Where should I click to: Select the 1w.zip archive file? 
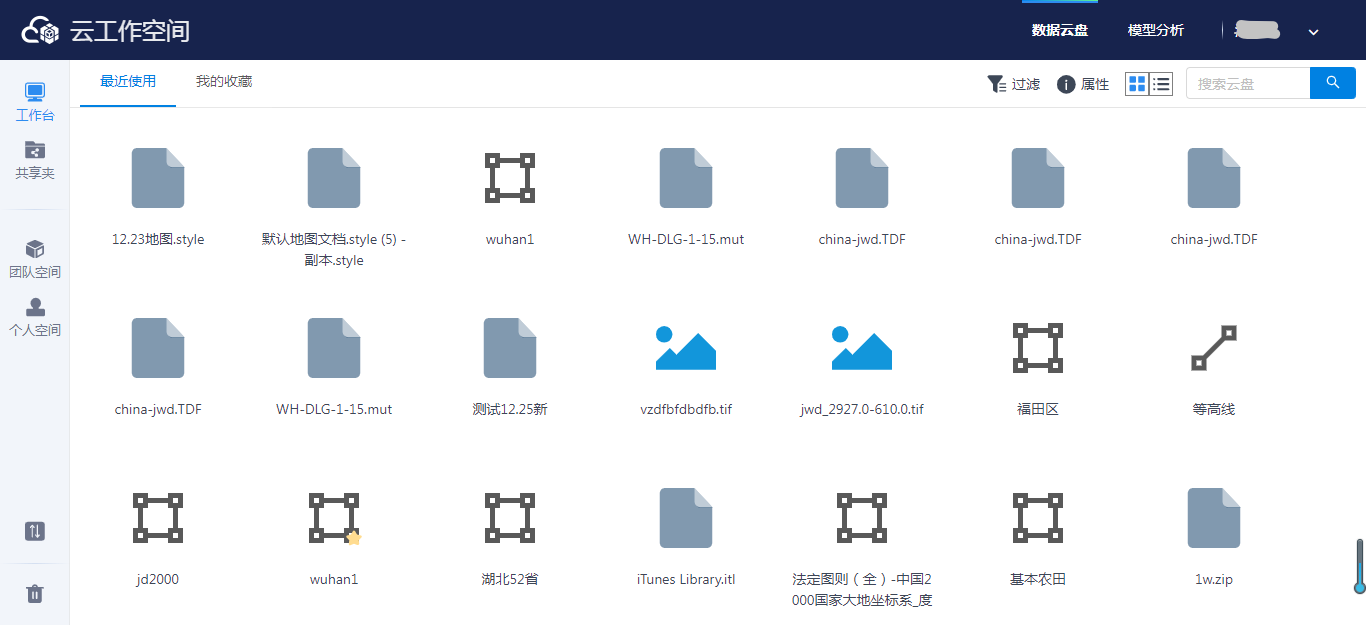pyautogui.click(x=1214, y=518)
